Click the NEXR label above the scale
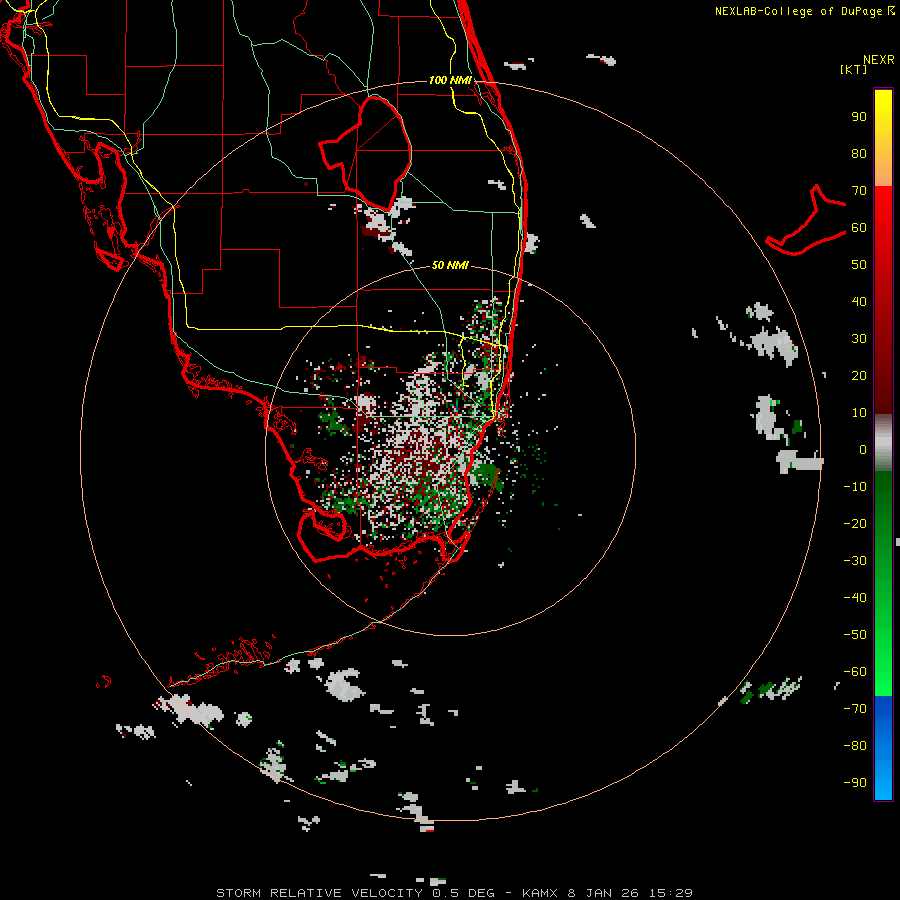Viewport: 900px width, 900px height. [879, 60]
